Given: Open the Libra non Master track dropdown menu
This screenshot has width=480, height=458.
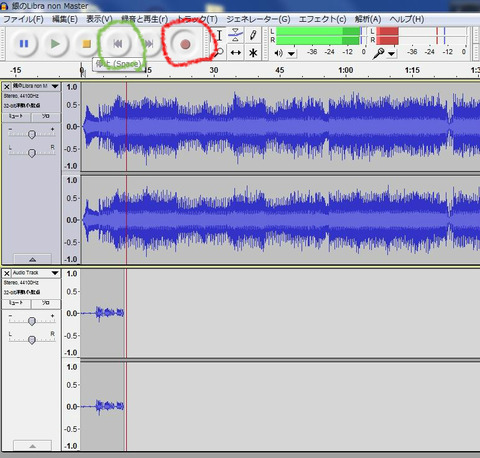Looking at the screenshot, I should click(x=55, y=86).
